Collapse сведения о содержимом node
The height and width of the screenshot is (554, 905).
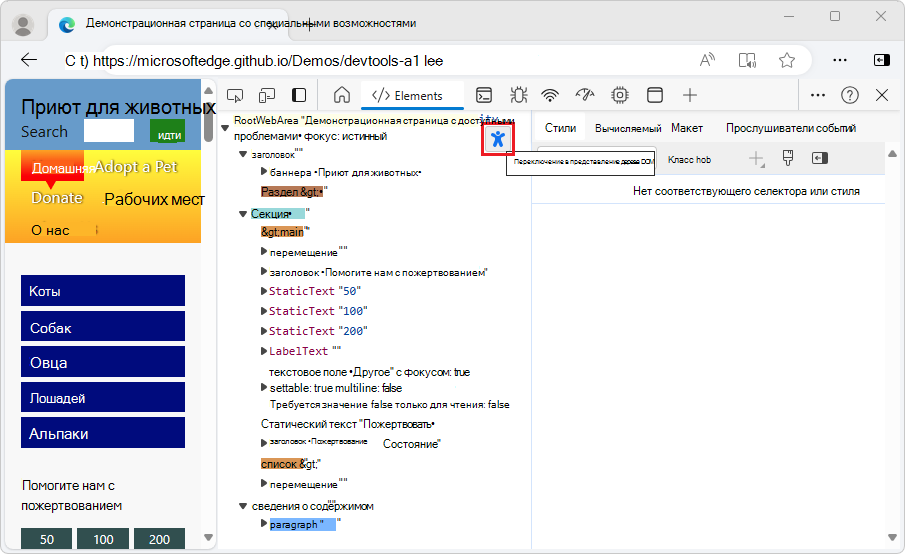(243, 506)
